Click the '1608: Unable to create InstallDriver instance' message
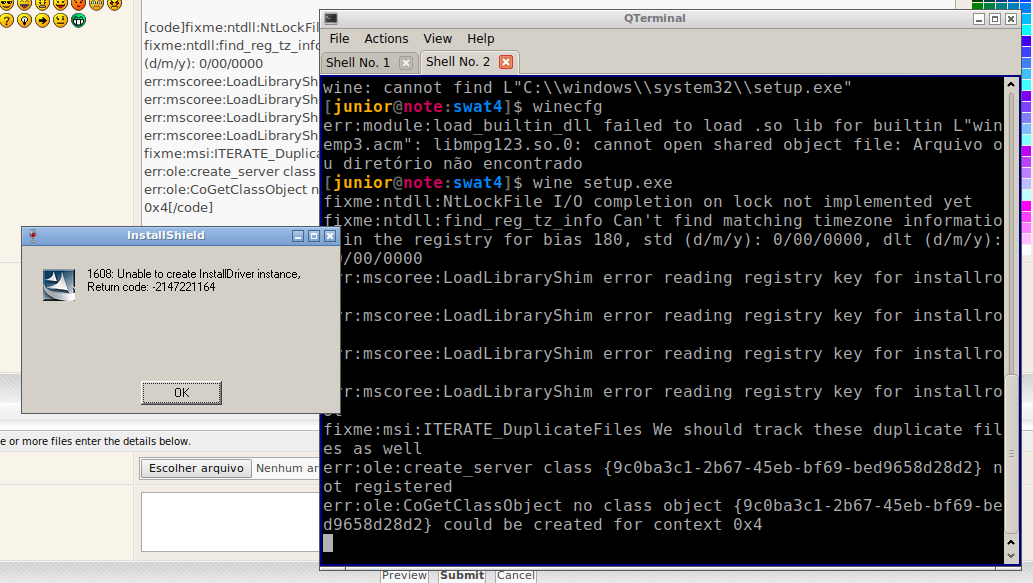Image resolution: width=1033 pixels, height=583 pixels. pyautogui.click(x=194, y=274)
